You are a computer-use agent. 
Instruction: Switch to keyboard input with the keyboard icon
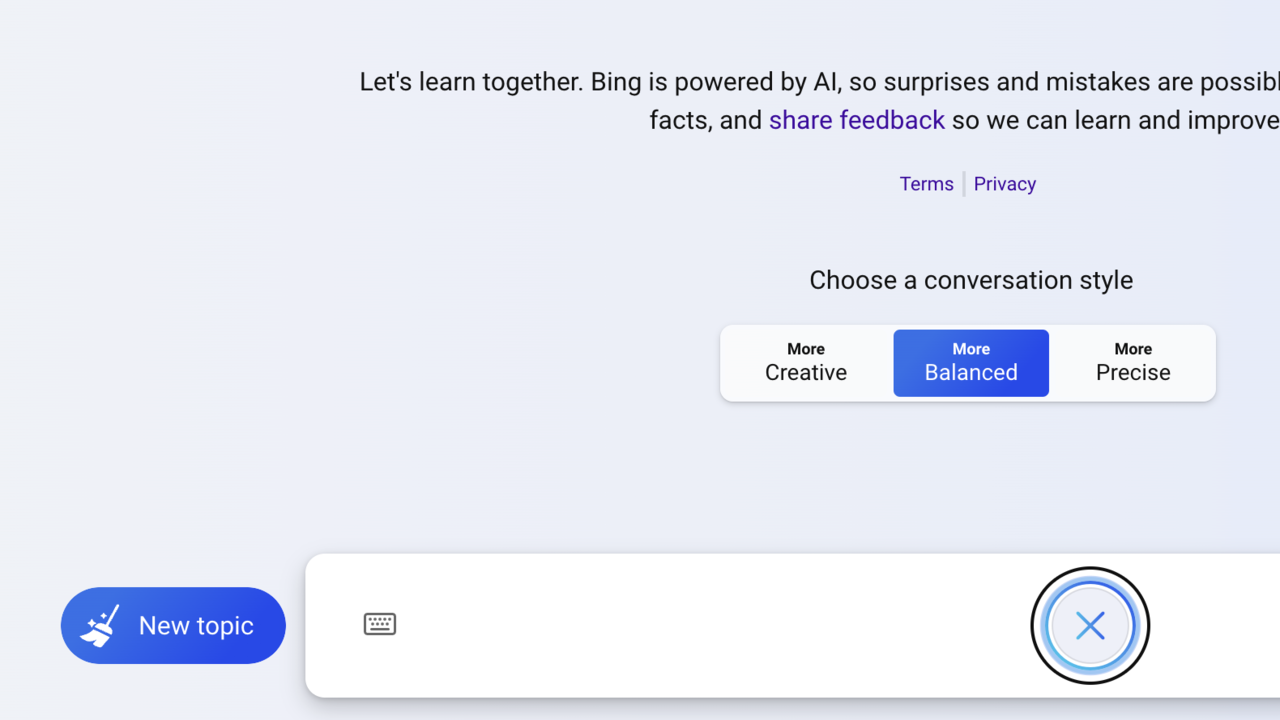(380, 624)
